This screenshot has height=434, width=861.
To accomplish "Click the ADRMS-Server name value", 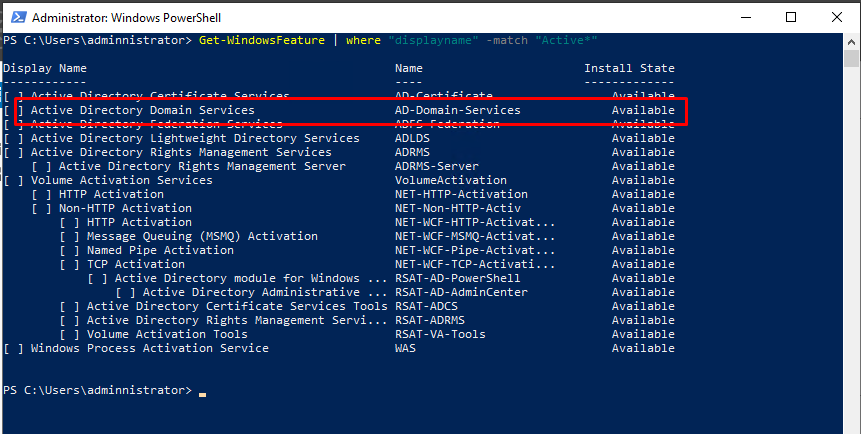I will (437, 166).
